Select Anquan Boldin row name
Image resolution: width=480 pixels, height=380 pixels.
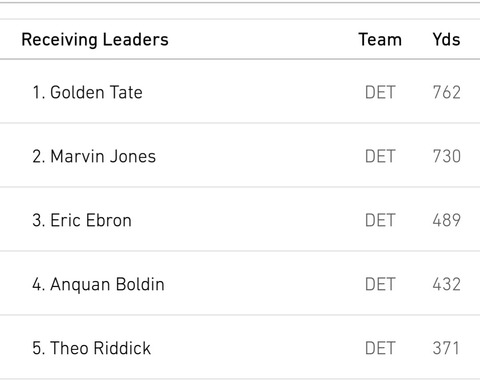[x=107, y=285]
